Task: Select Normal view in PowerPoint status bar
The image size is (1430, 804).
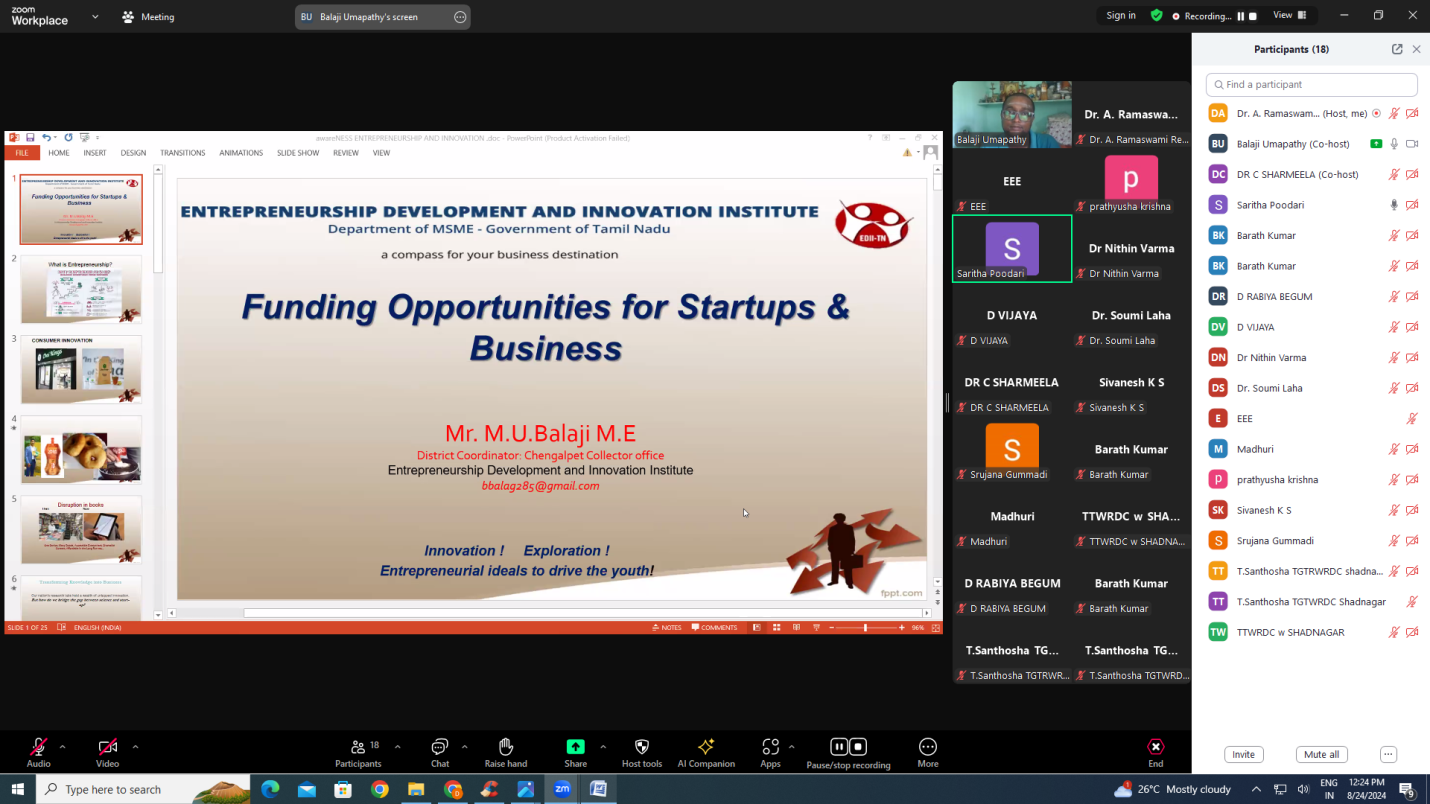Action: tap(756, 628)
